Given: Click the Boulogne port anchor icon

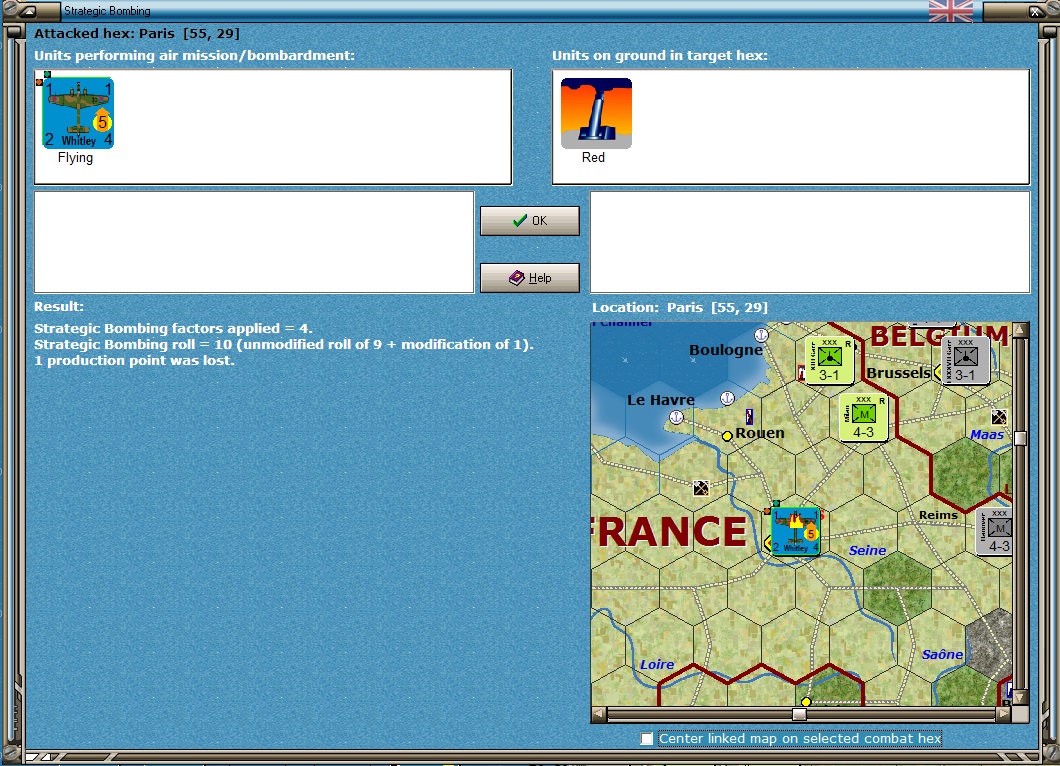Looking at the screenshot, I should (761, 334).
